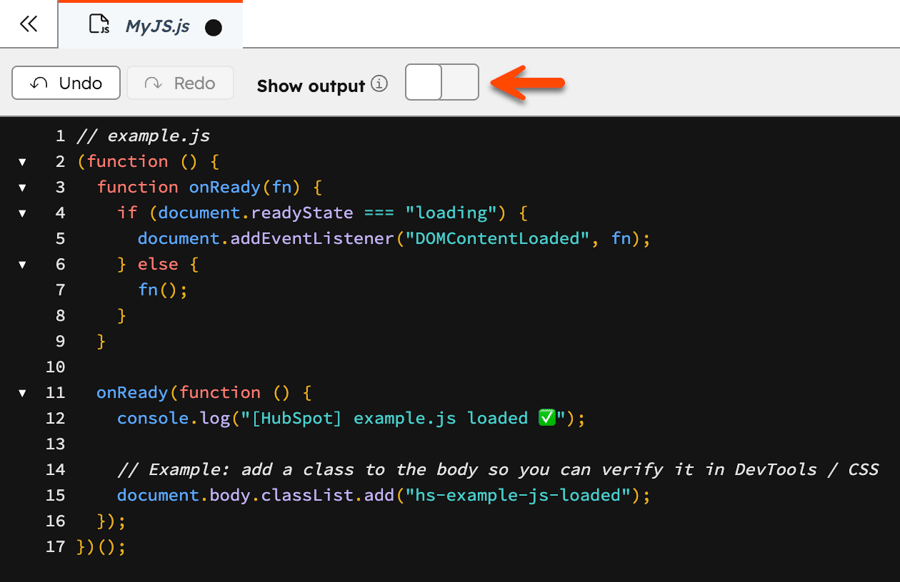Click the Redo button
This screenshot has width=900, height=582.
click(x=180, y=83)
